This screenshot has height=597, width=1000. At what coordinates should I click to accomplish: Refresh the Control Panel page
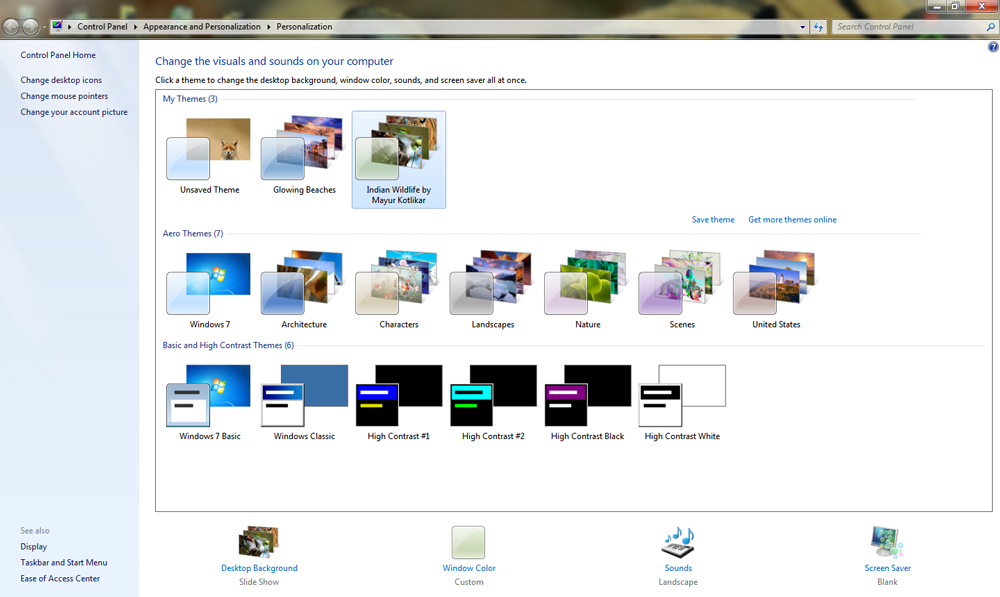pyautogui.click(x=818, y=27)
